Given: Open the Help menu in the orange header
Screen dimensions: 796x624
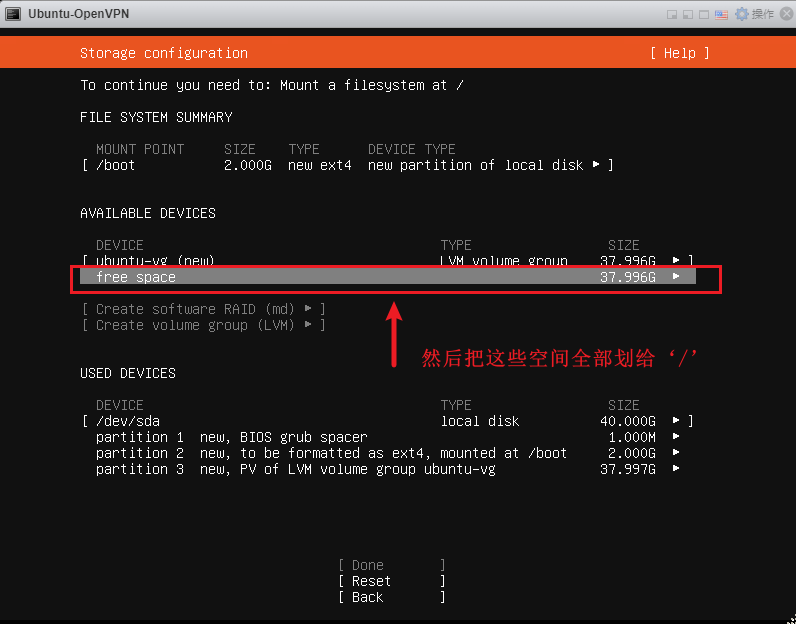Looking at the screenshot, I should tap(680, 53).
